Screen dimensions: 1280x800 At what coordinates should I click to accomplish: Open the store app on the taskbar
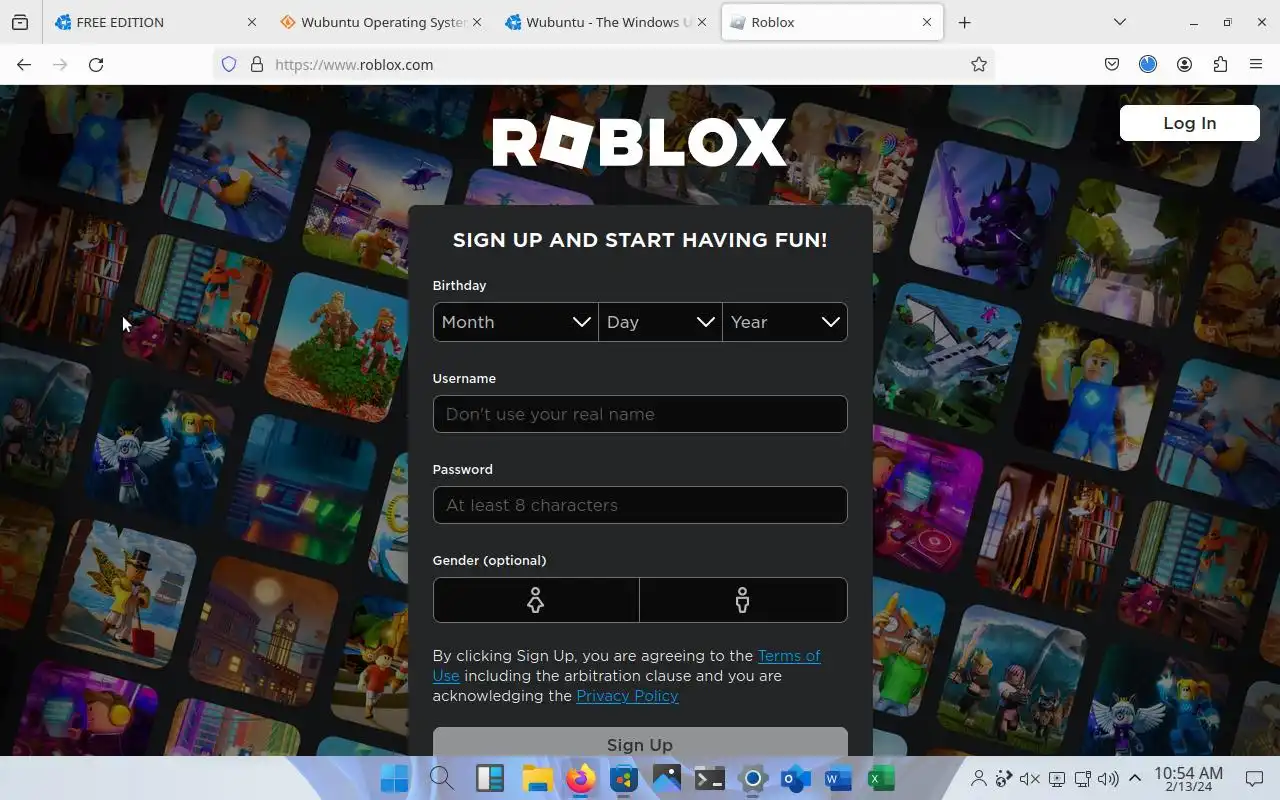pyautogui.click(x=624, y=778)
